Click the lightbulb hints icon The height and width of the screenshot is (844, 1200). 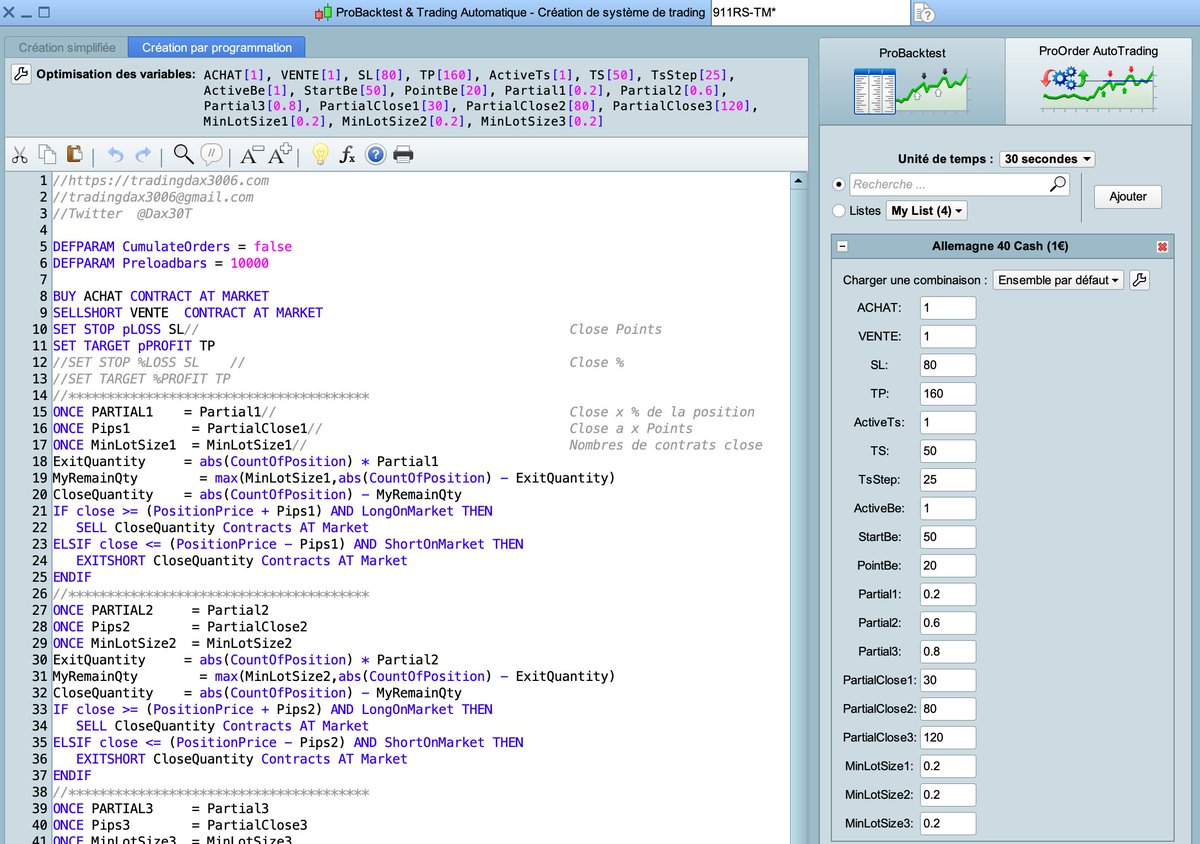[x=320, y=154]
